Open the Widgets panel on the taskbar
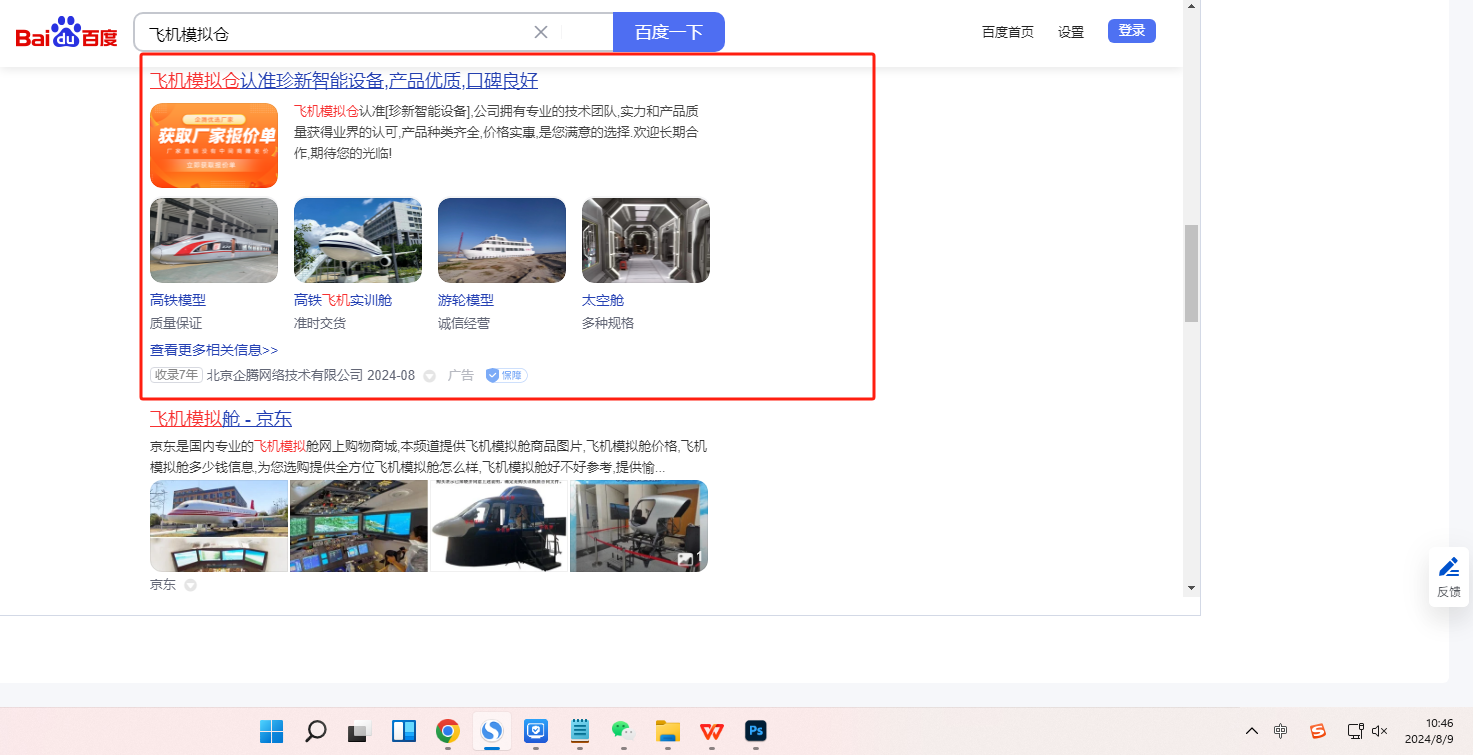The image size is (1473, 755). coord(403,731)
